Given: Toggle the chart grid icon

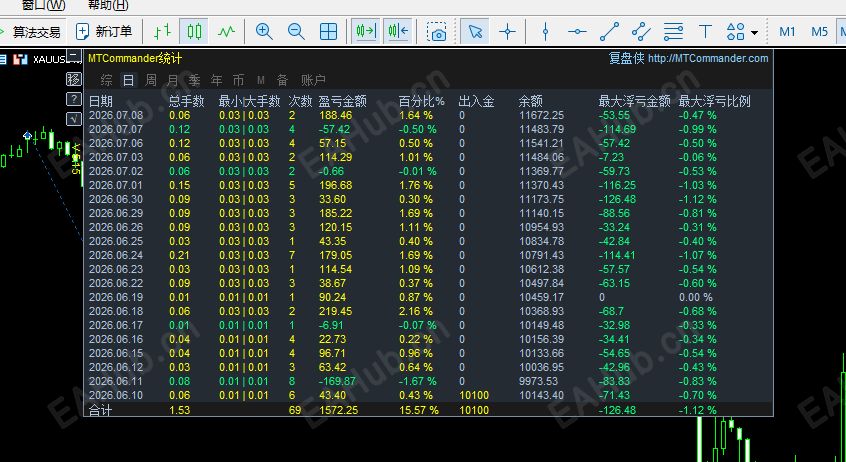Looking at the screenshot, I should 328,32.
